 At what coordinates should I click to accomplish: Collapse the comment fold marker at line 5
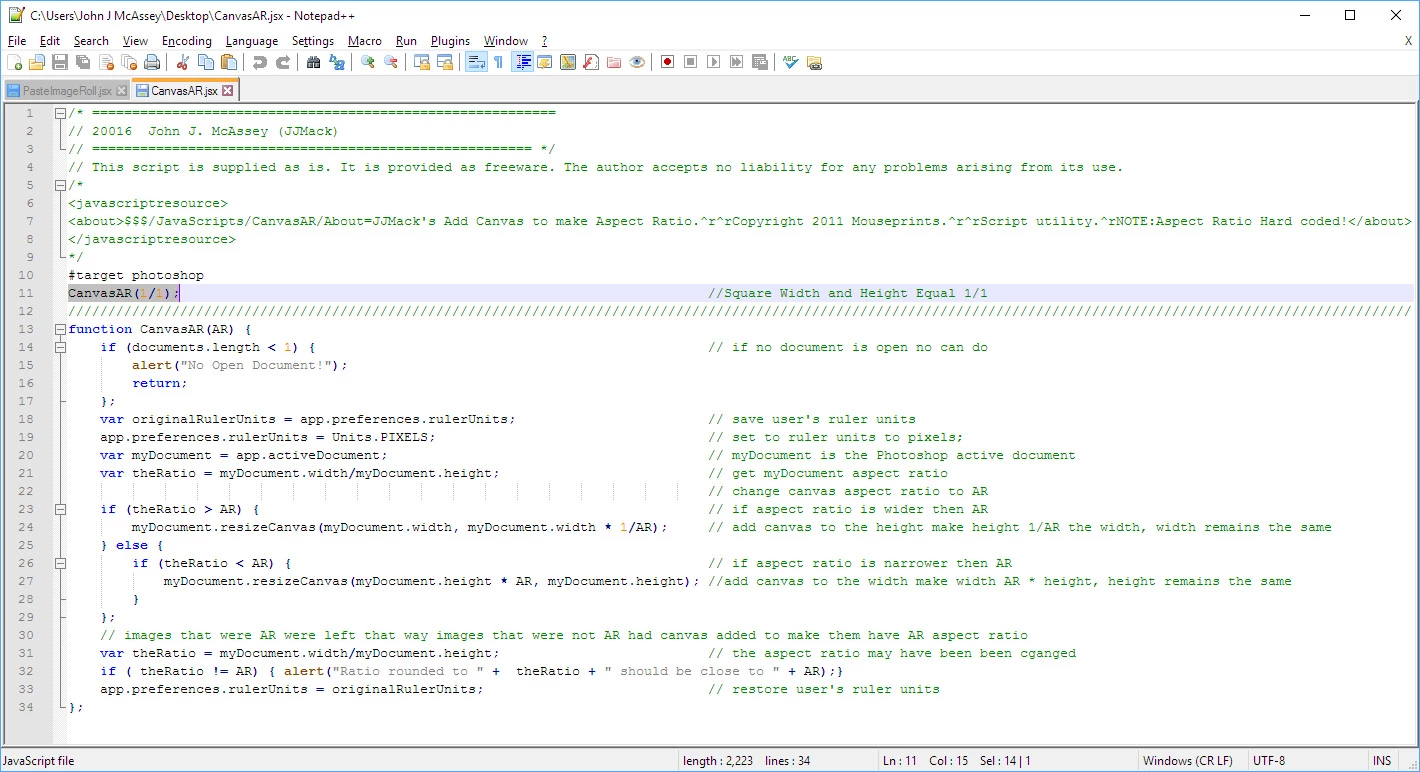tap(60, 185)
